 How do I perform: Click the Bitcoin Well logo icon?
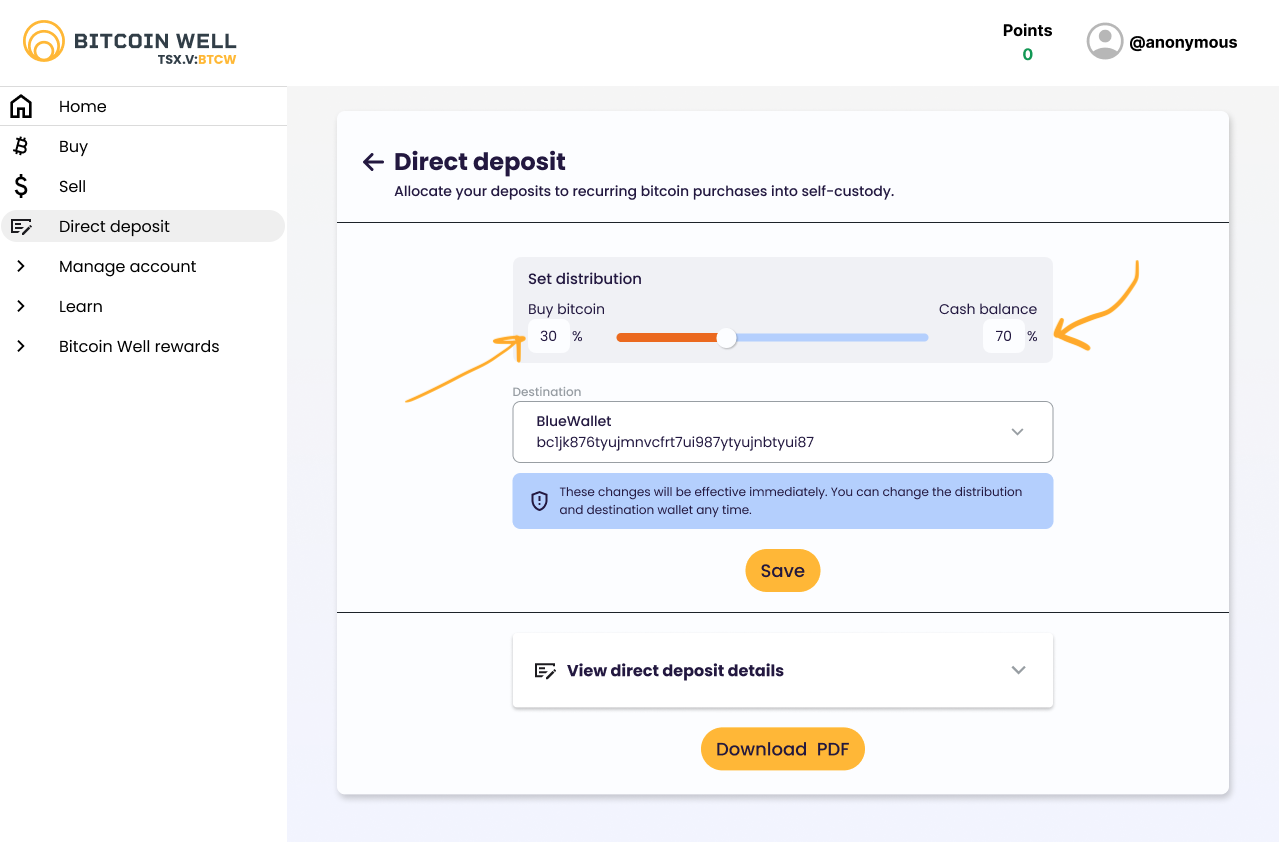(x=44, y=41)
